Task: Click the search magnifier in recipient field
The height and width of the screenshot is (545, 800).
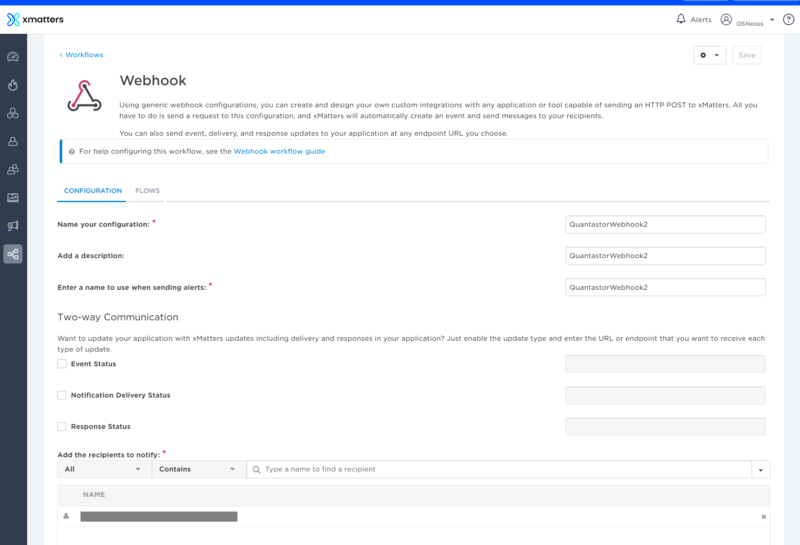Action: tap(256, 469)
